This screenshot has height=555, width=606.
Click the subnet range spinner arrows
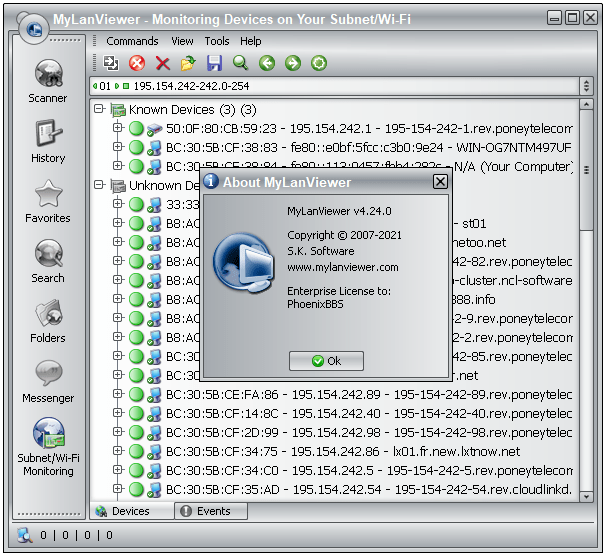pos(586,86)
